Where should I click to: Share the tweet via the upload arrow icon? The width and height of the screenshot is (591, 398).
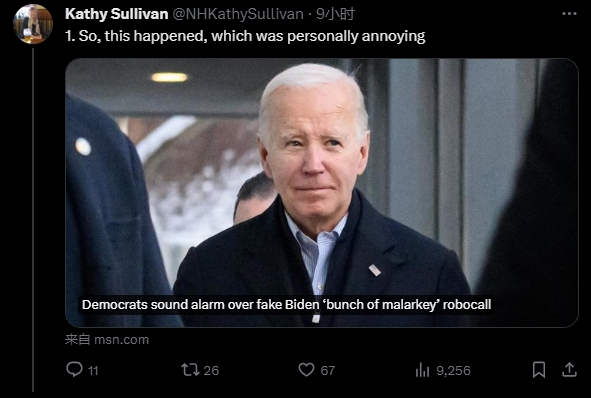tap(569, 370)
